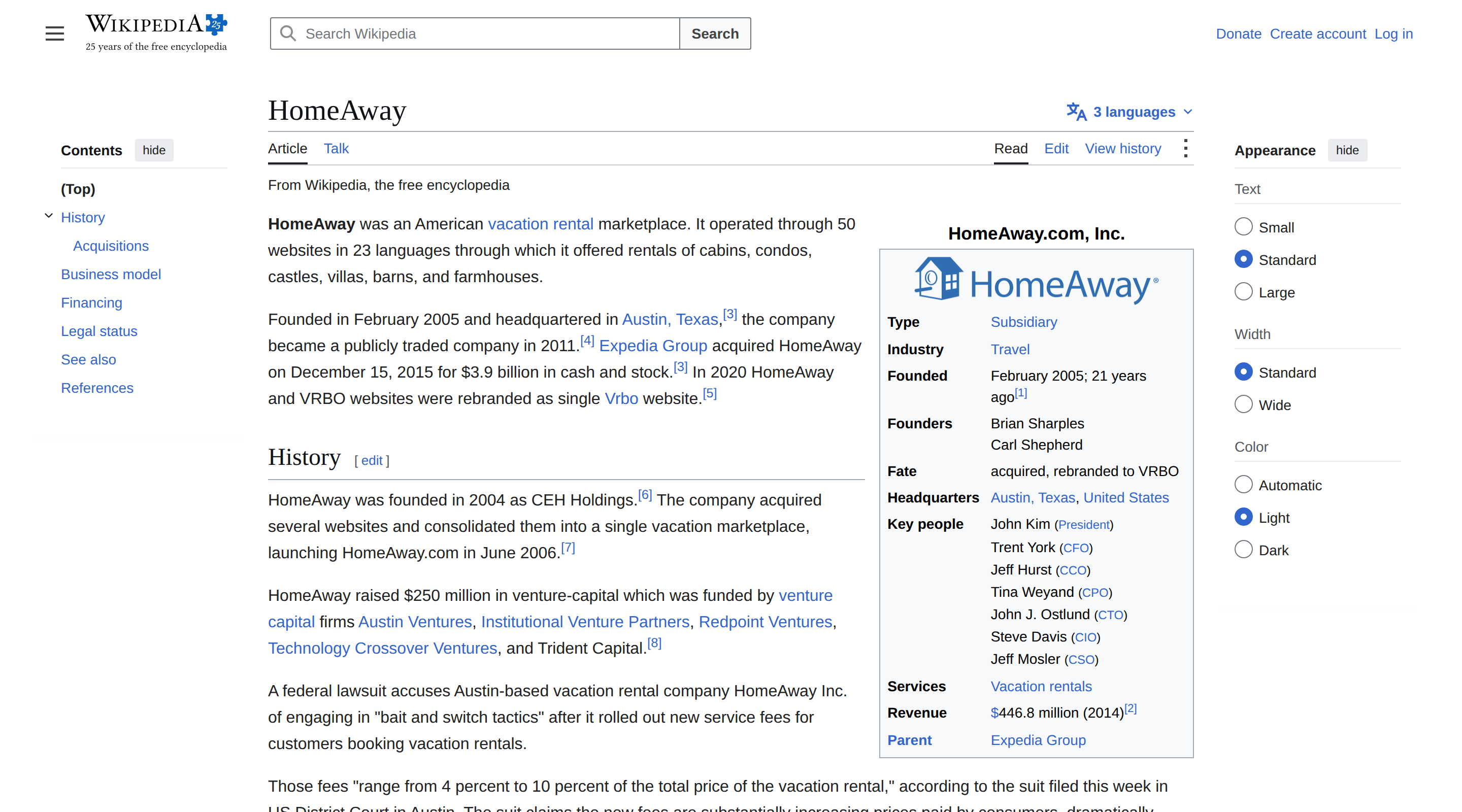Image resolution: width=1462 pixels, height=812 pixels.
Task: Switch to the Talk tab
Action: (x=336, y=149)
